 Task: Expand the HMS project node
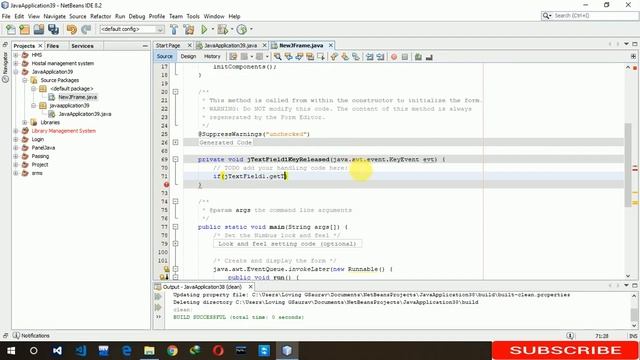(x=16, y=55)
